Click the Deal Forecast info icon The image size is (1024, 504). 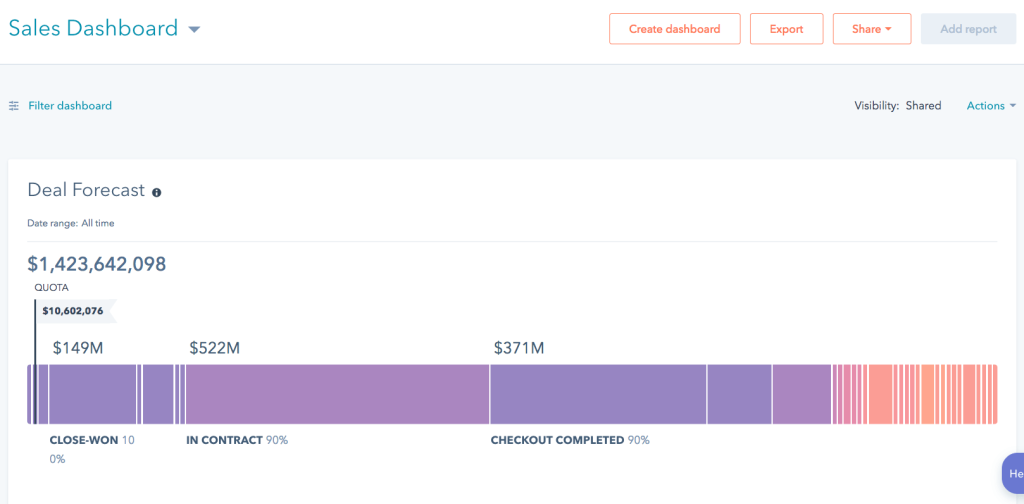157,193
